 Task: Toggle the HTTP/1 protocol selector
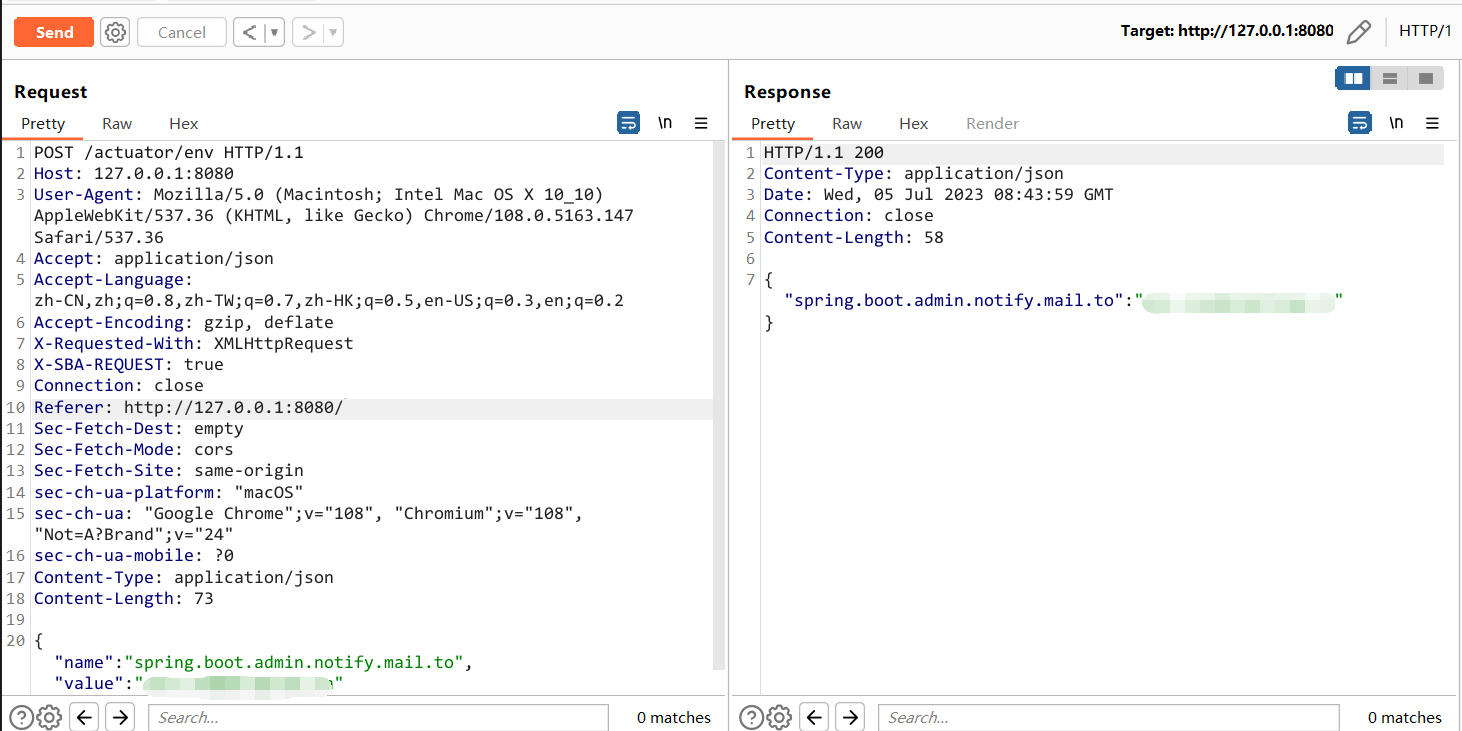click(1425, 31)
